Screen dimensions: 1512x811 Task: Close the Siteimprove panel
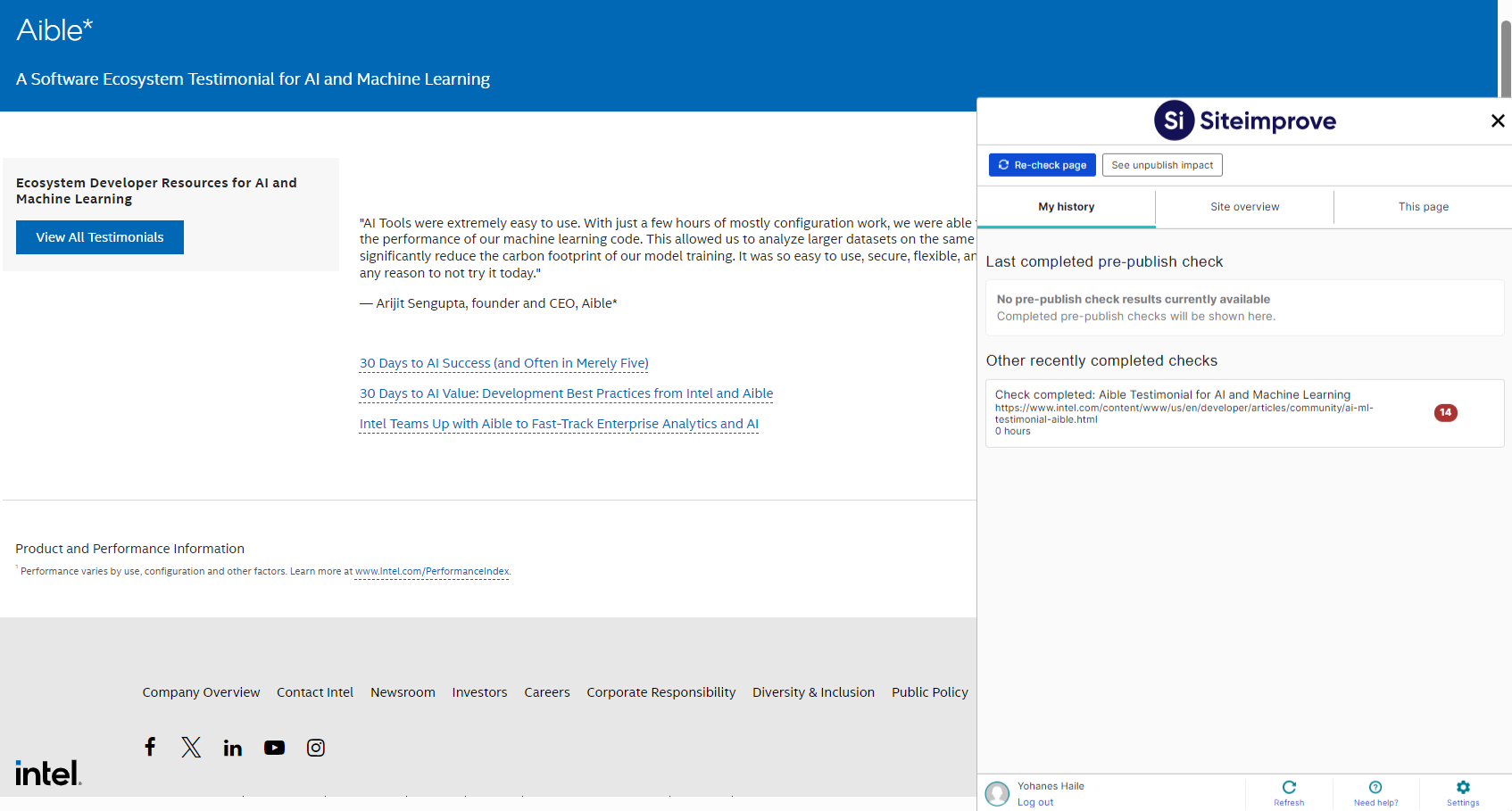(x=1498, y=120)
